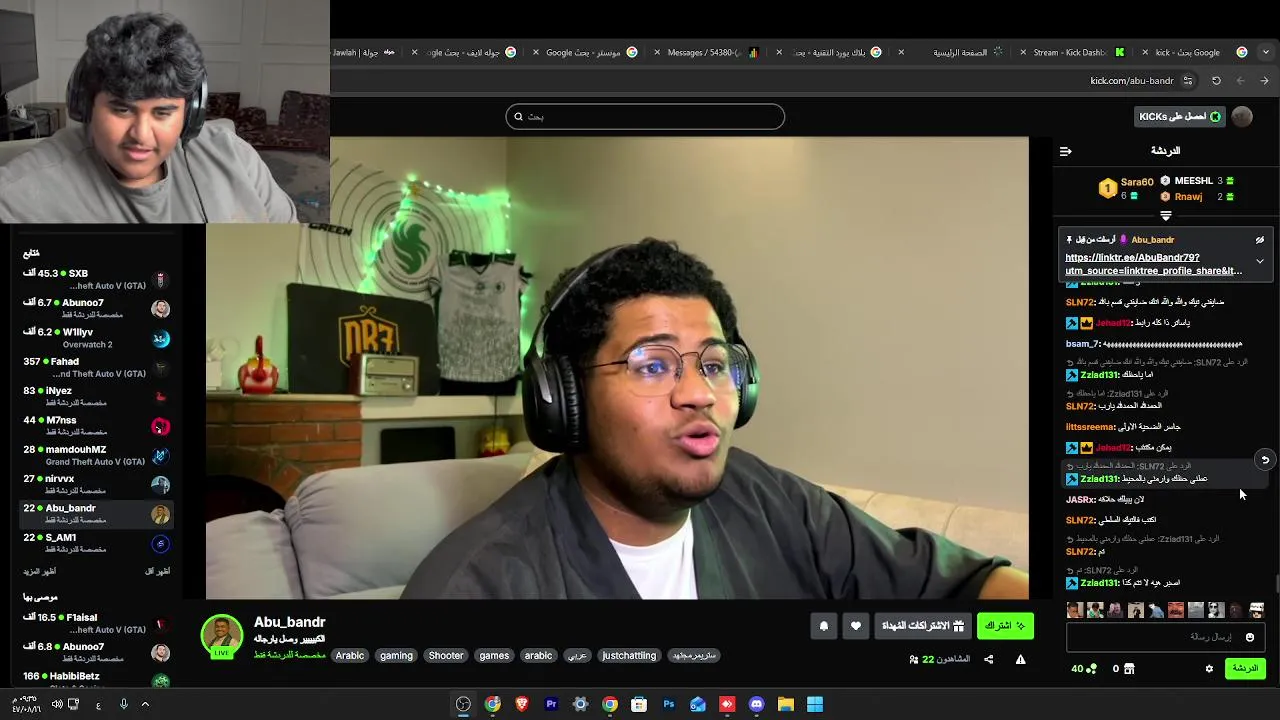The image size is (1280, 720).
Task: Expand the gift leaderboard arrow
Action: 1166,215
